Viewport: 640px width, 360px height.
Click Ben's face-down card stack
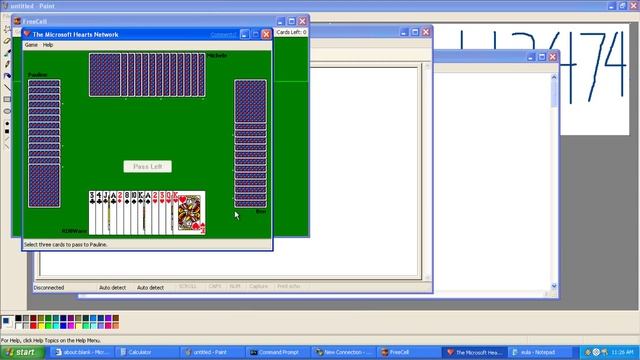coord(251,144)
